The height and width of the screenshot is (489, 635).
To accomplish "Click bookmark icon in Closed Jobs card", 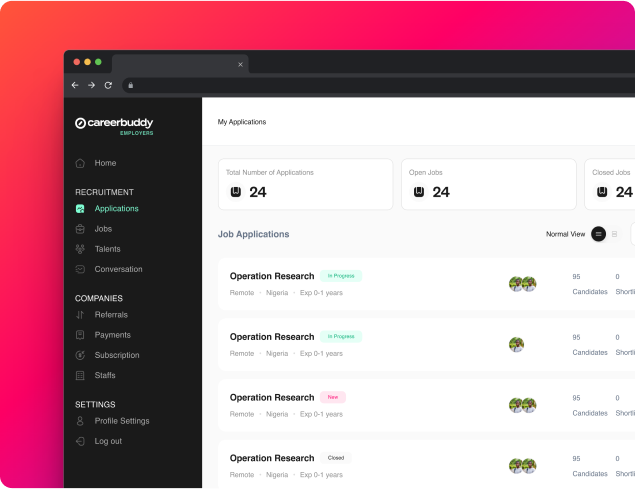I will 602,192.
